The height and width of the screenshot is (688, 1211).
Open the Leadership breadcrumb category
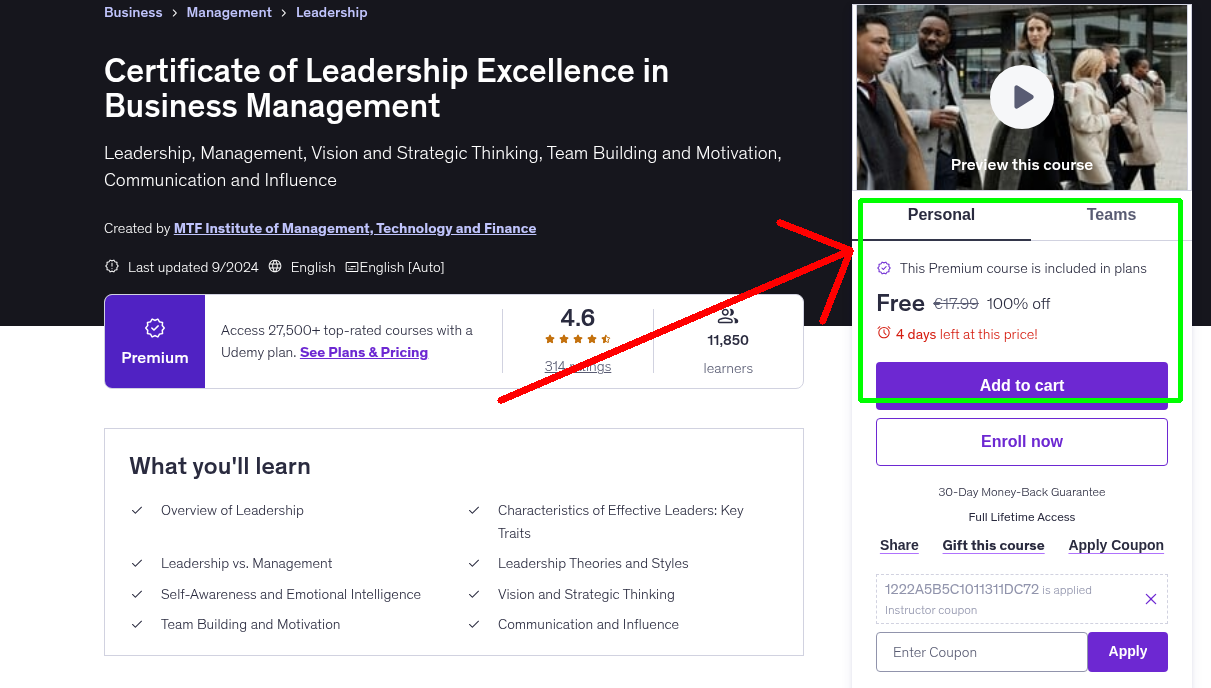(332, 12)
